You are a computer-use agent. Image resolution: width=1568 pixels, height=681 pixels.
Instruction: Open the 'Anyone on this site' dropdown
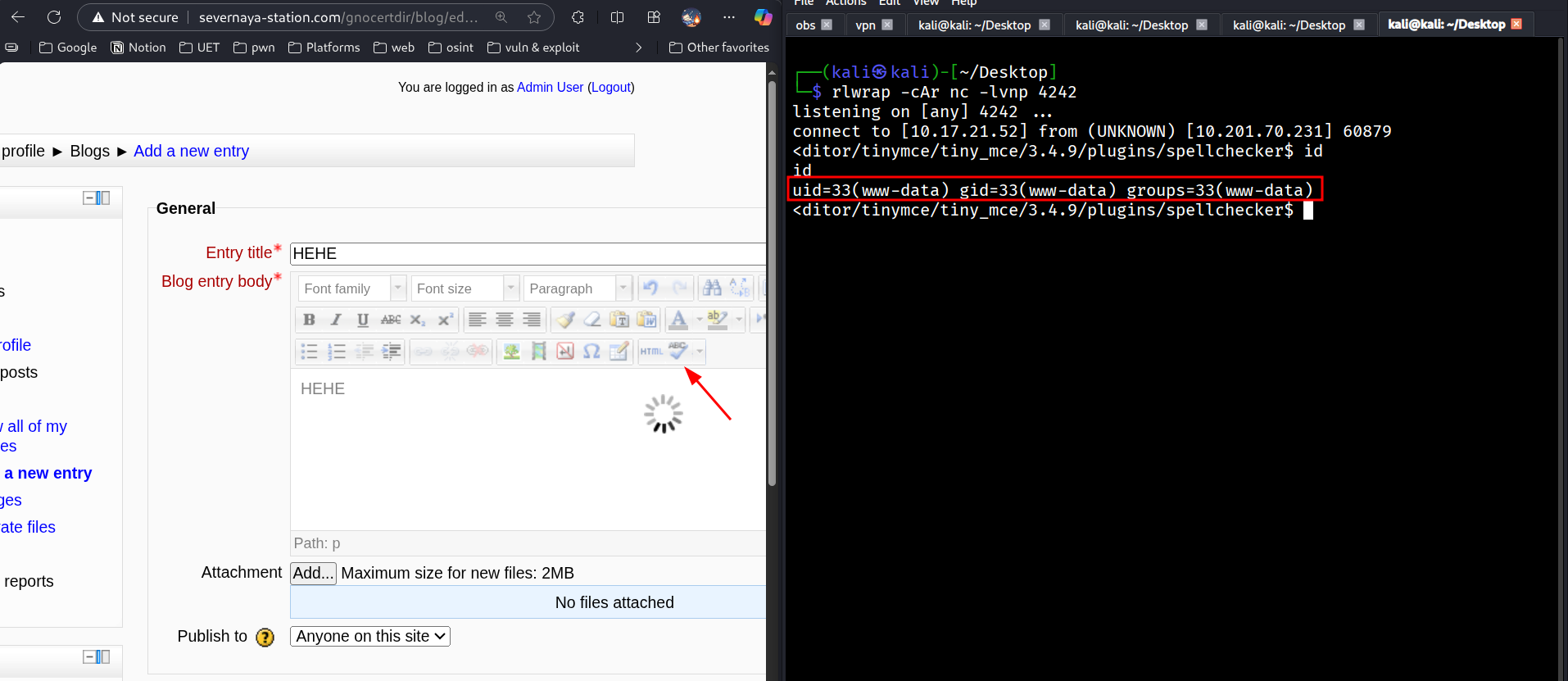[x=370, y=637]
